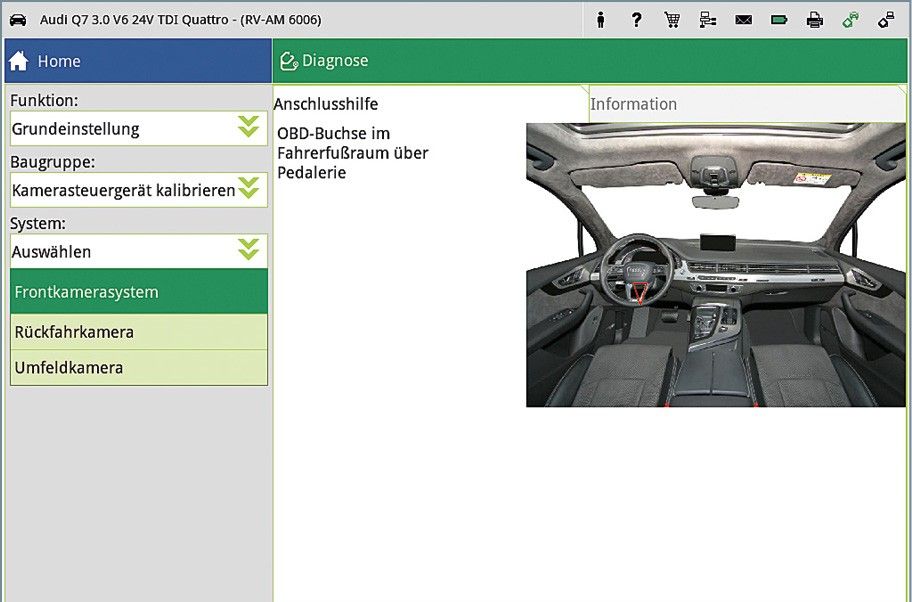Check the green battery status icon

pos(779,19)
